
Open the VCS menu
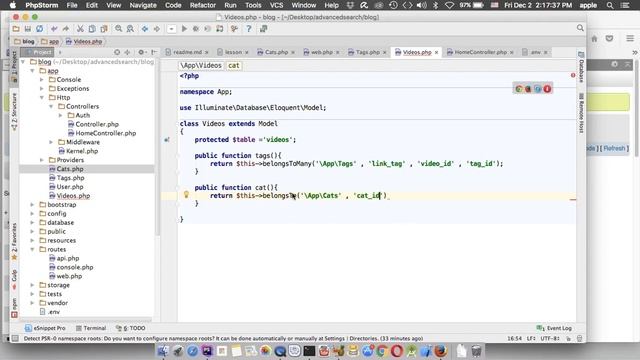tap(276, 5)
